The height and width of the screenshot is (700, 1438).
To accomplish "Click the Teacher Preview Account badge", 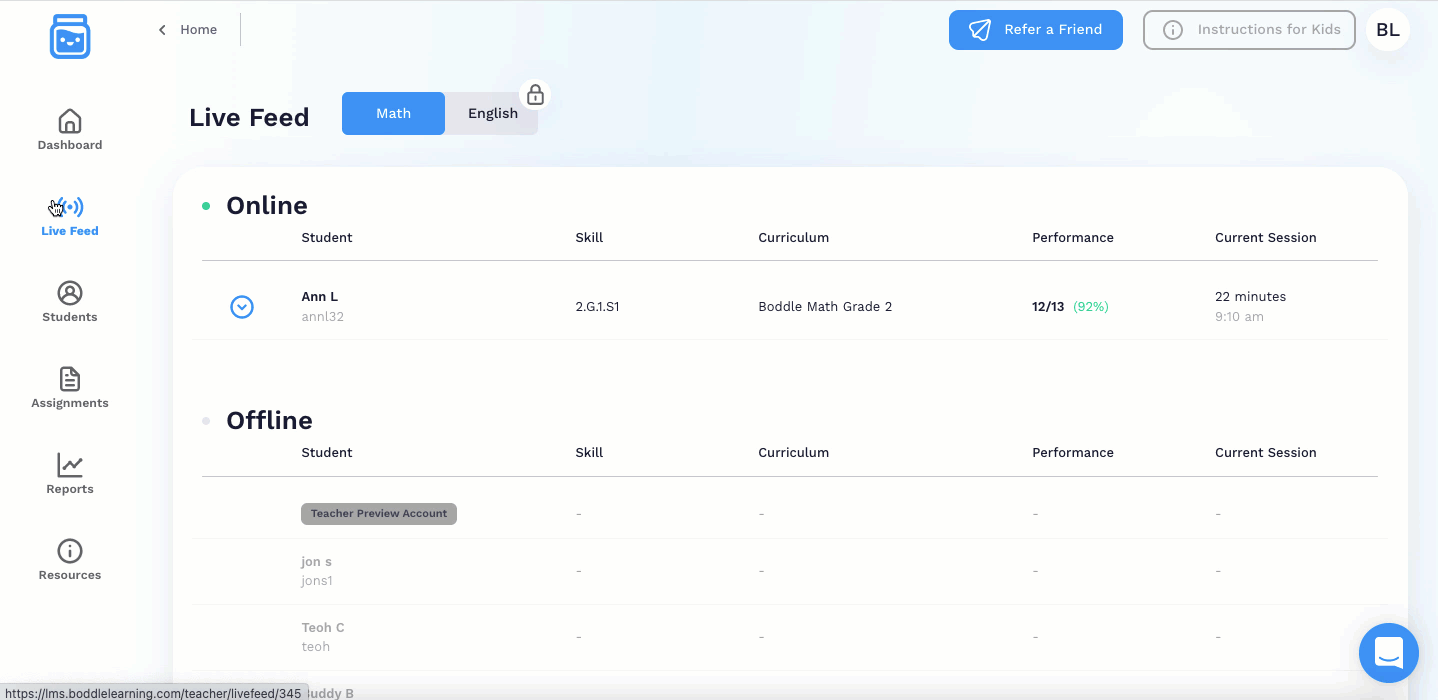I will pos(378,514).
